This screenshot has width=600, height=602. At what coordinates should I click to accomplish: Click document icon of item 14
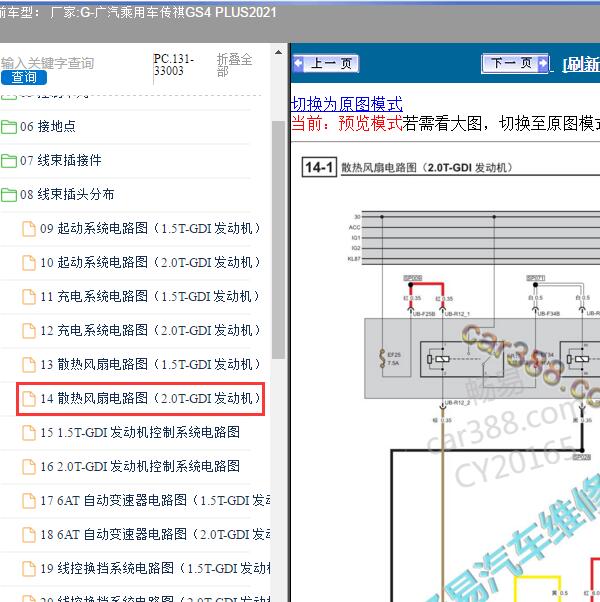(29, 399)
